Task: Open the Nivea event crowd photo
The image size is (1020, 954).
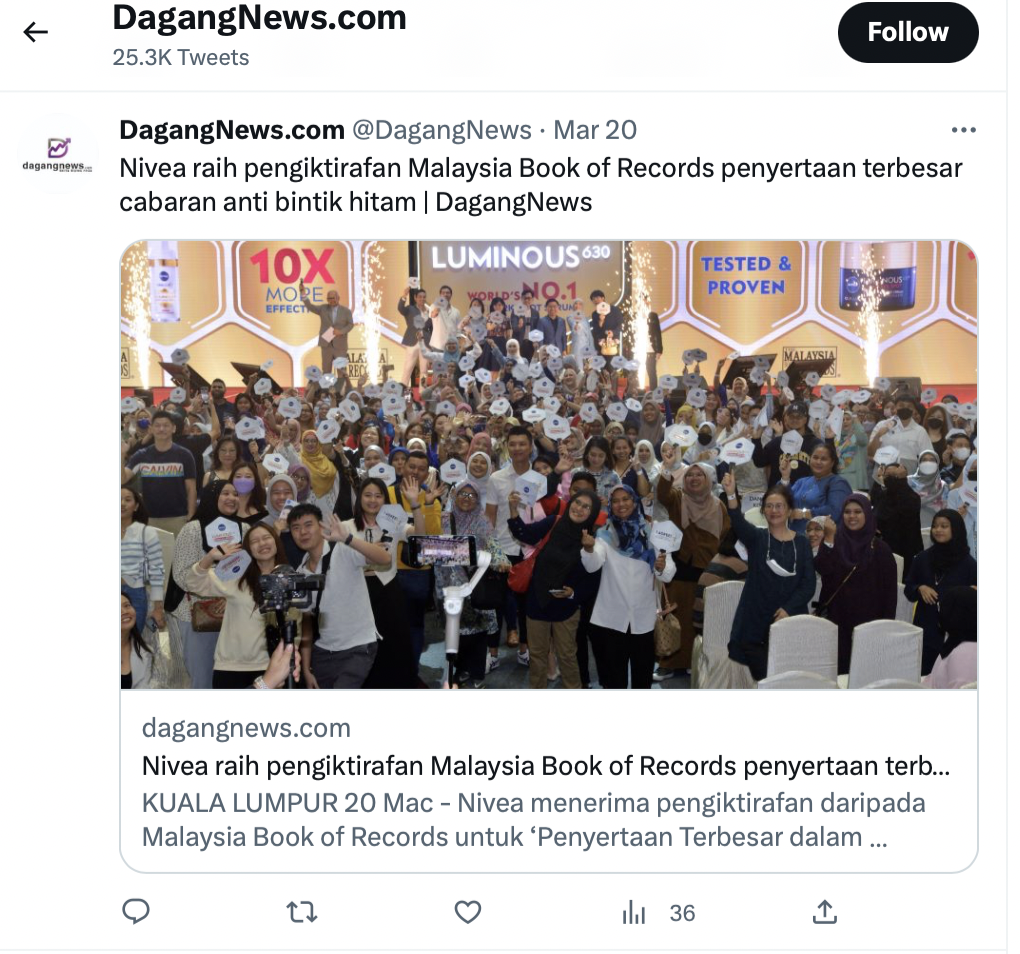Action: click(x=548, y=464)
